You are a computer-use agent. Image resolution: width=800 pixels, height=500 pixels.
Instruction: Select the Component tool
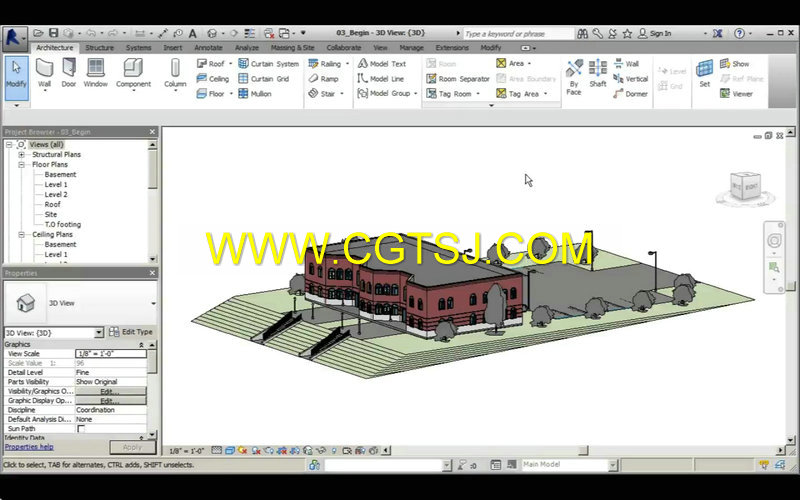(x=133, y=73)
